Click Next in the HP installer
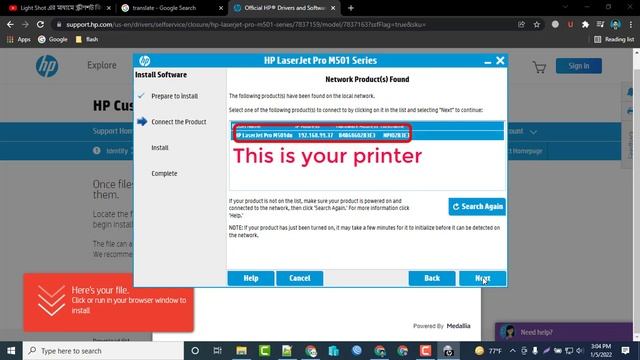 click(482, 278)
